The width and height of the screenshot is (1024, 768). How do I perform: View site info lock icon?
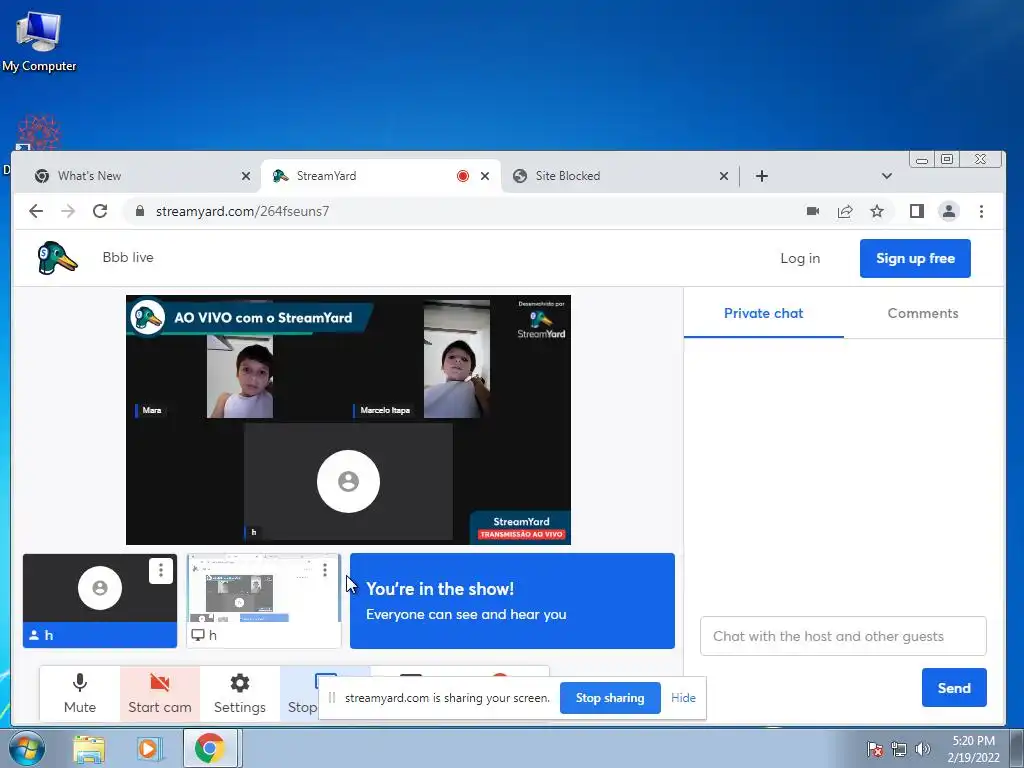point(139,211)
